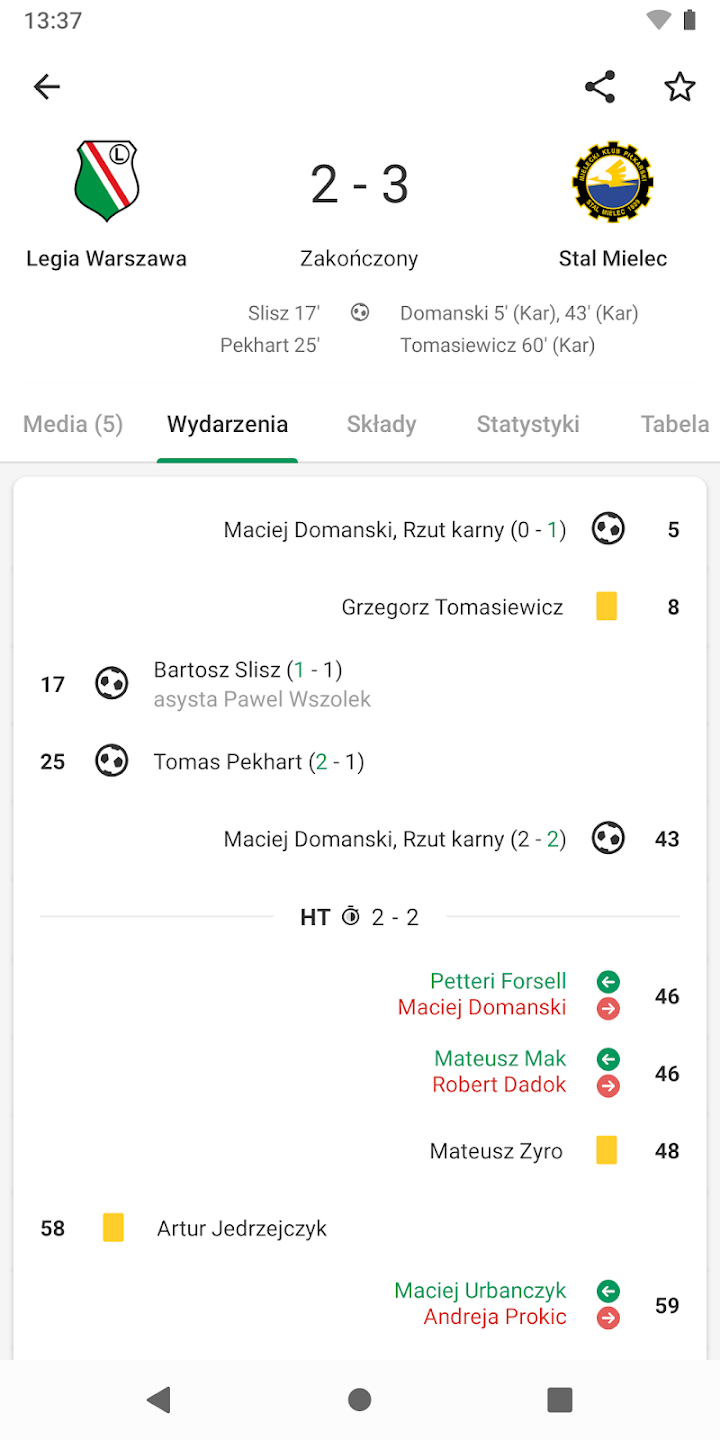Screen dimensions: 720x1440
Task: Select Petteri Forsell substitution entry
Action: [x=498, y=981]
